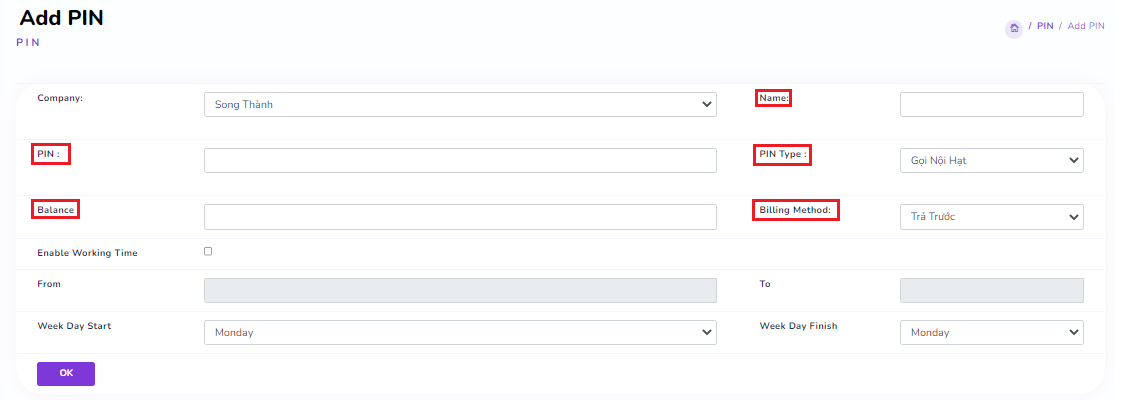
Task: Expand the Week Day Start dropdown
Action: 460,332
